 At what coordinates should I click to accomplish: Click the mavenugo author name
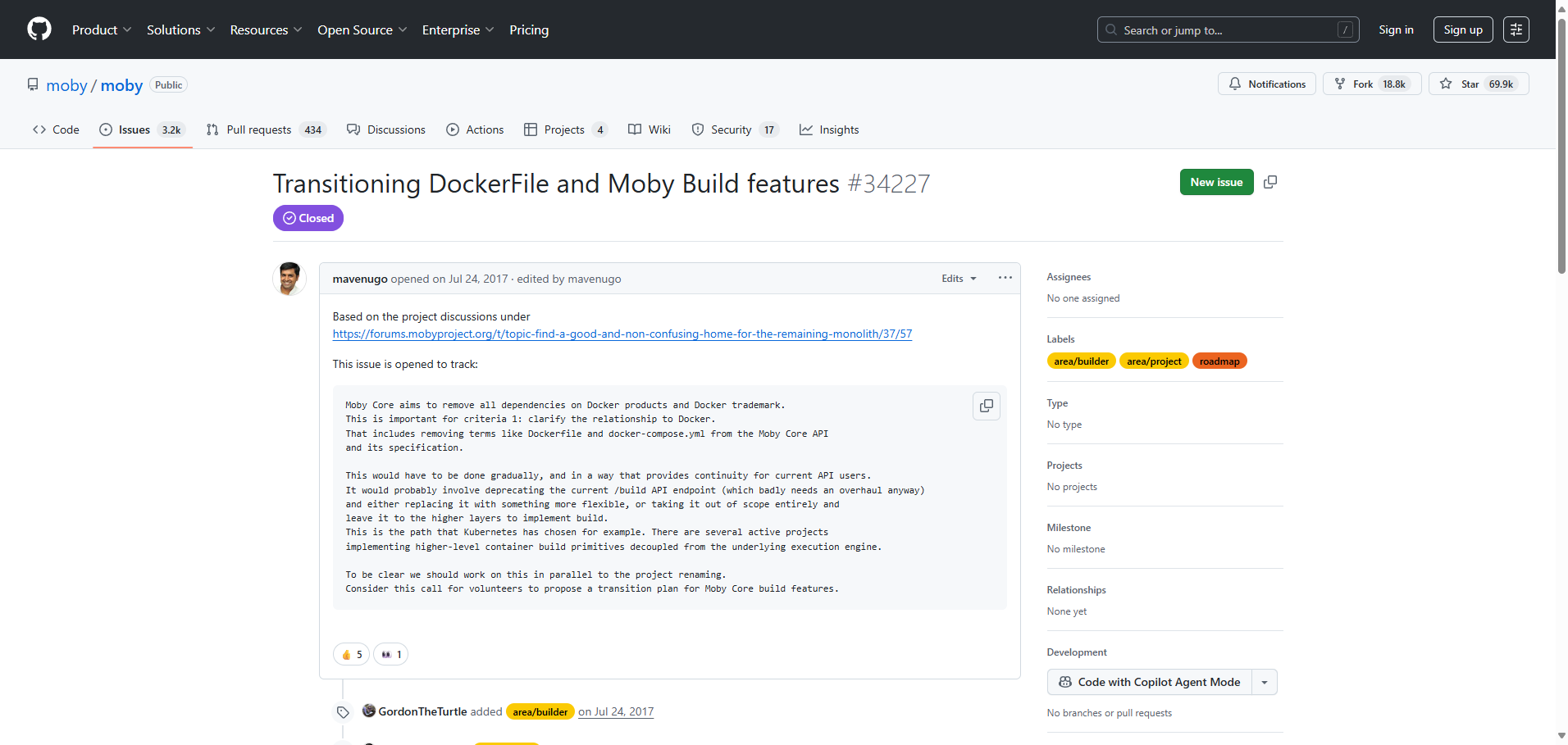[x=360, y=279]
